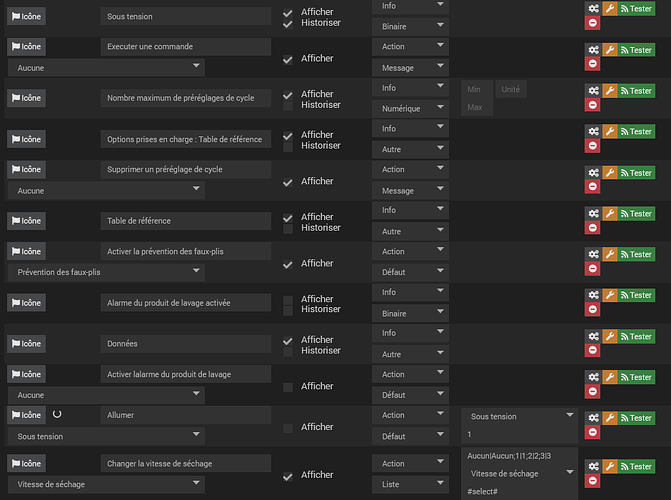Click red minus for Supprimer un préréglage
671x500 pixels.
tap(593, 188)
